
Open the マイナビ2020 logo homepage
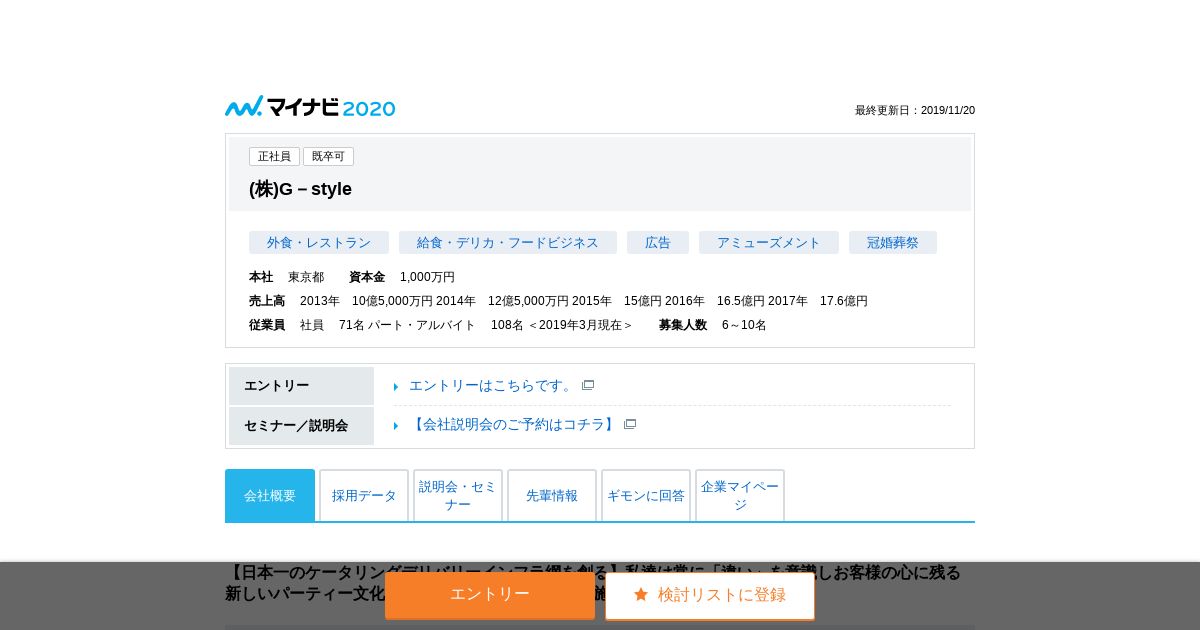click(310, 107)
